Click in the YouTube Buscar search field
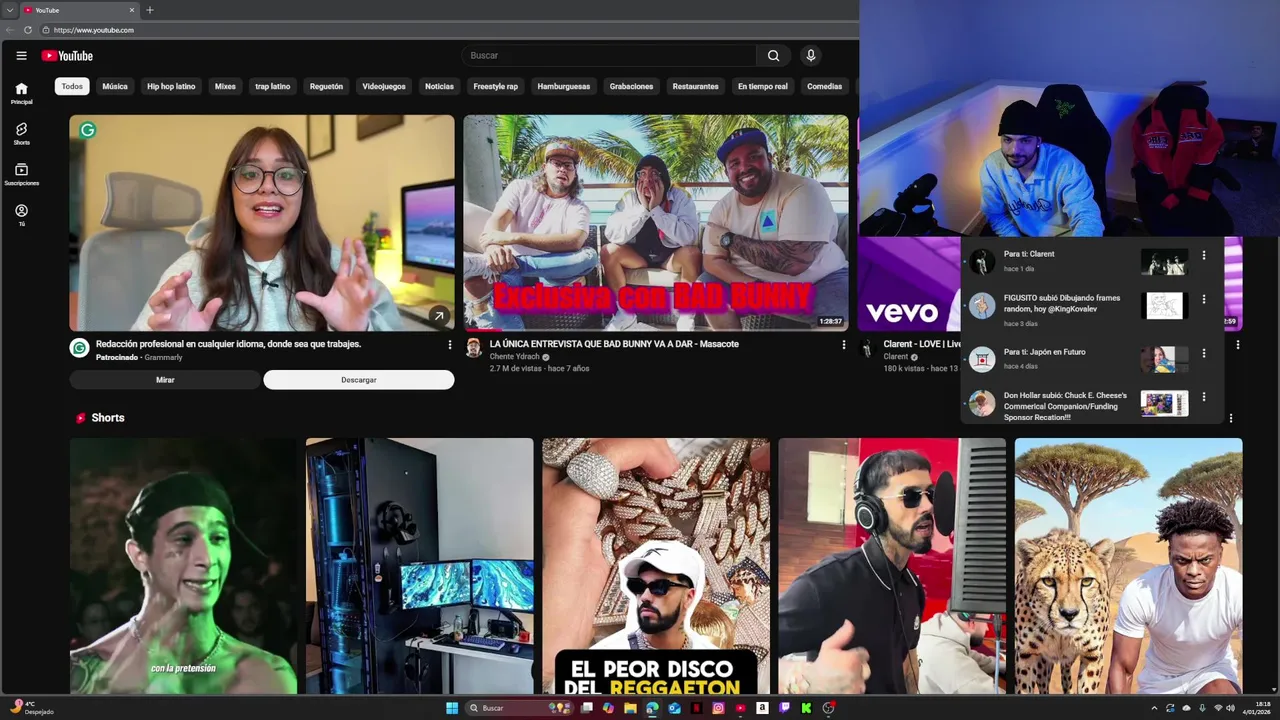The image size is (1280, 720). pos(610,56)
